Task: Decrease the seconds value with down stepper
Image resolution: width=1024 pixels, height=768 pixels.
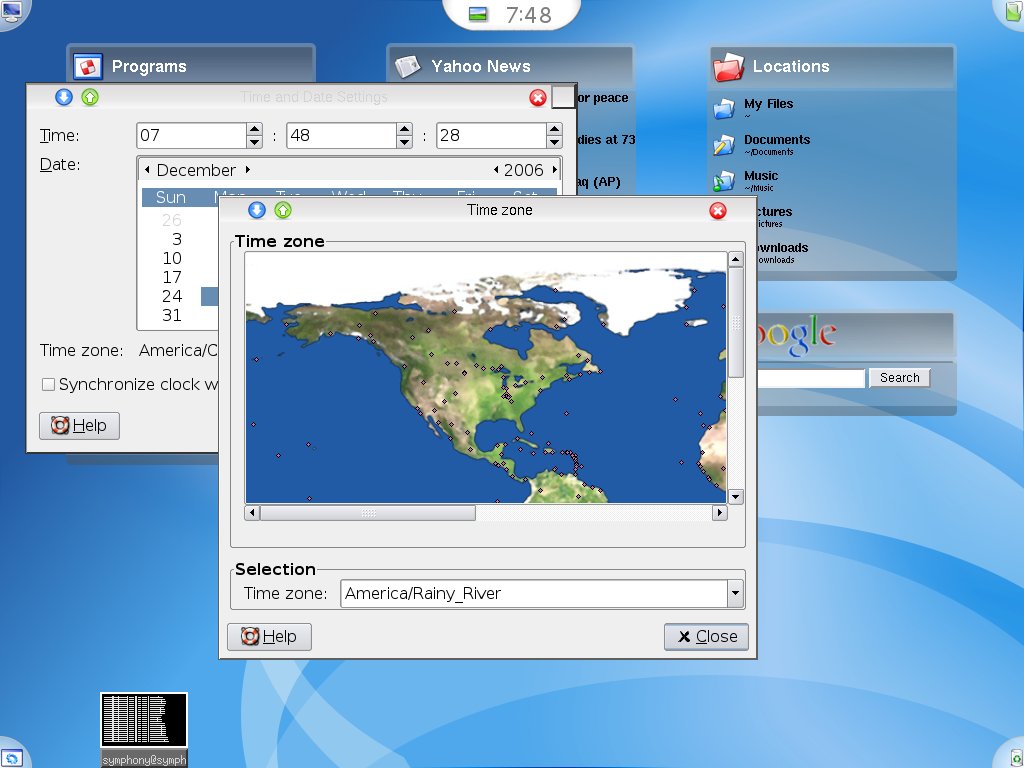Action: click(554, 142)
